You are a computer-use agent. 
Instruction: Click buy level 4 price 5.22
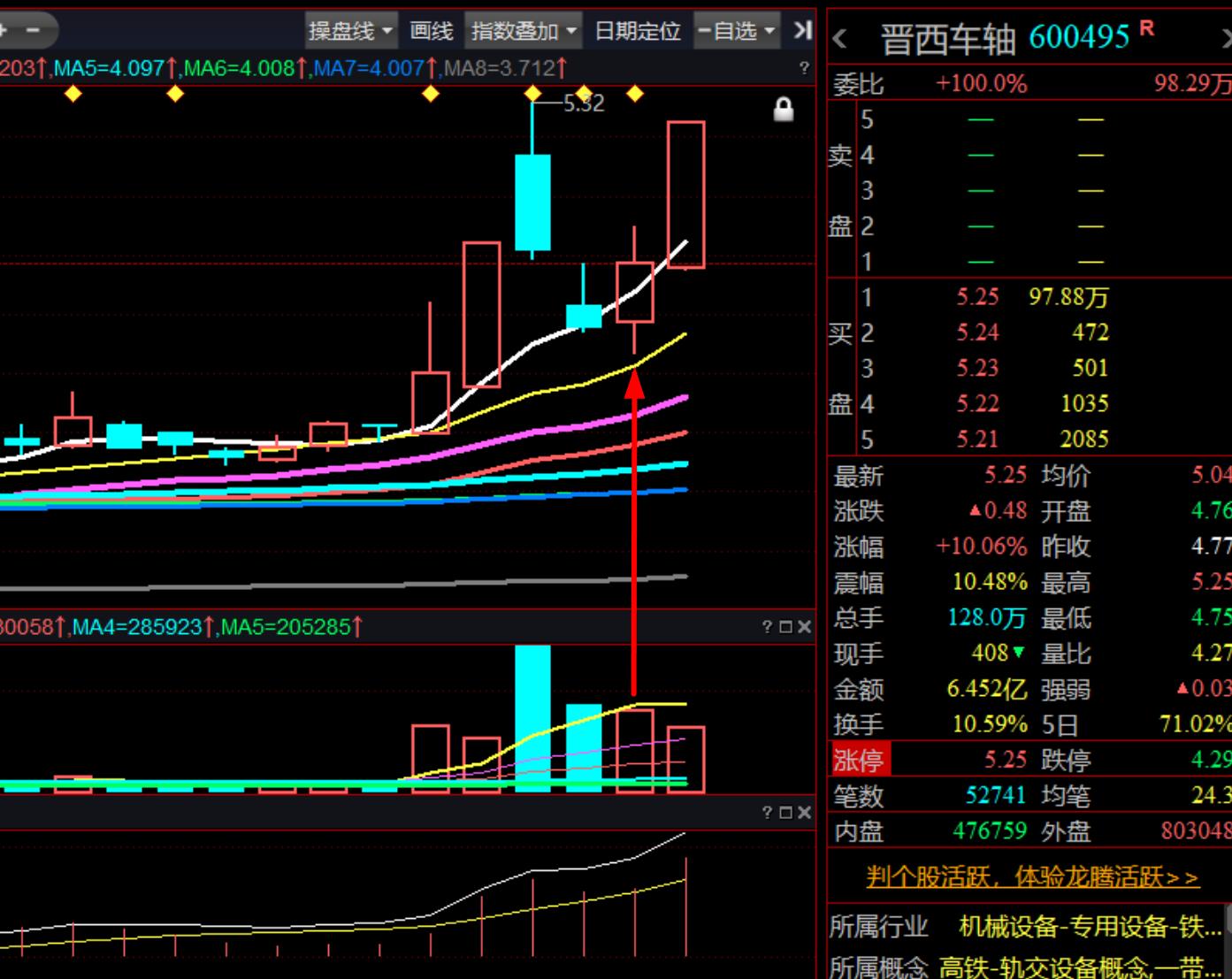(977, 403)
